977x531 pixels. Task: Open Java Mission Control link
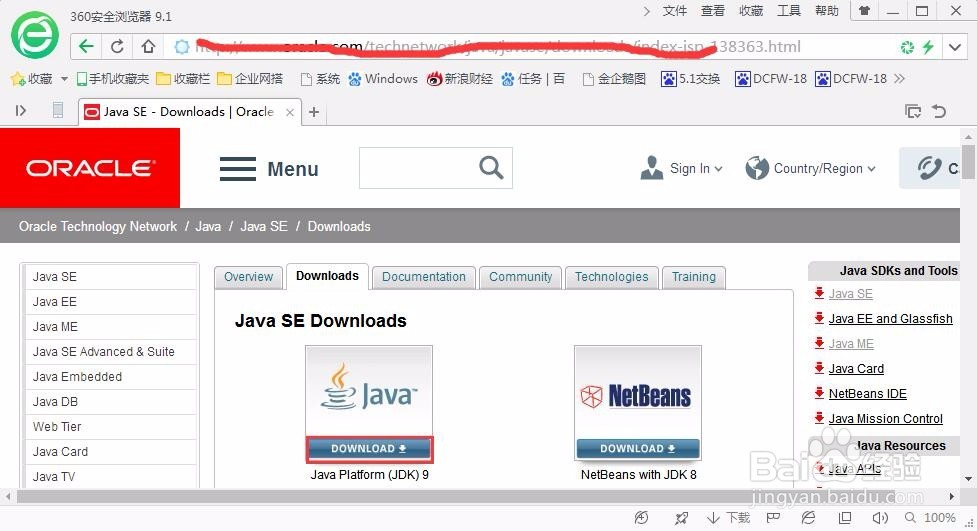pos(885,418)
